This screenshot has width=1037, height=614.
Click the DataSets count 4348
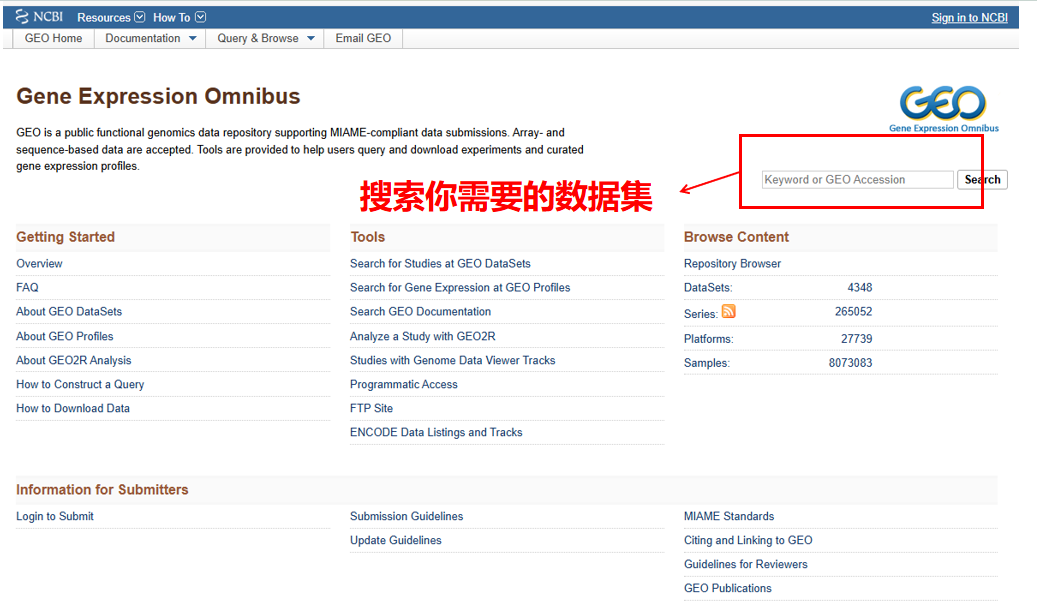pyautogui.click(x=860, y=288)
